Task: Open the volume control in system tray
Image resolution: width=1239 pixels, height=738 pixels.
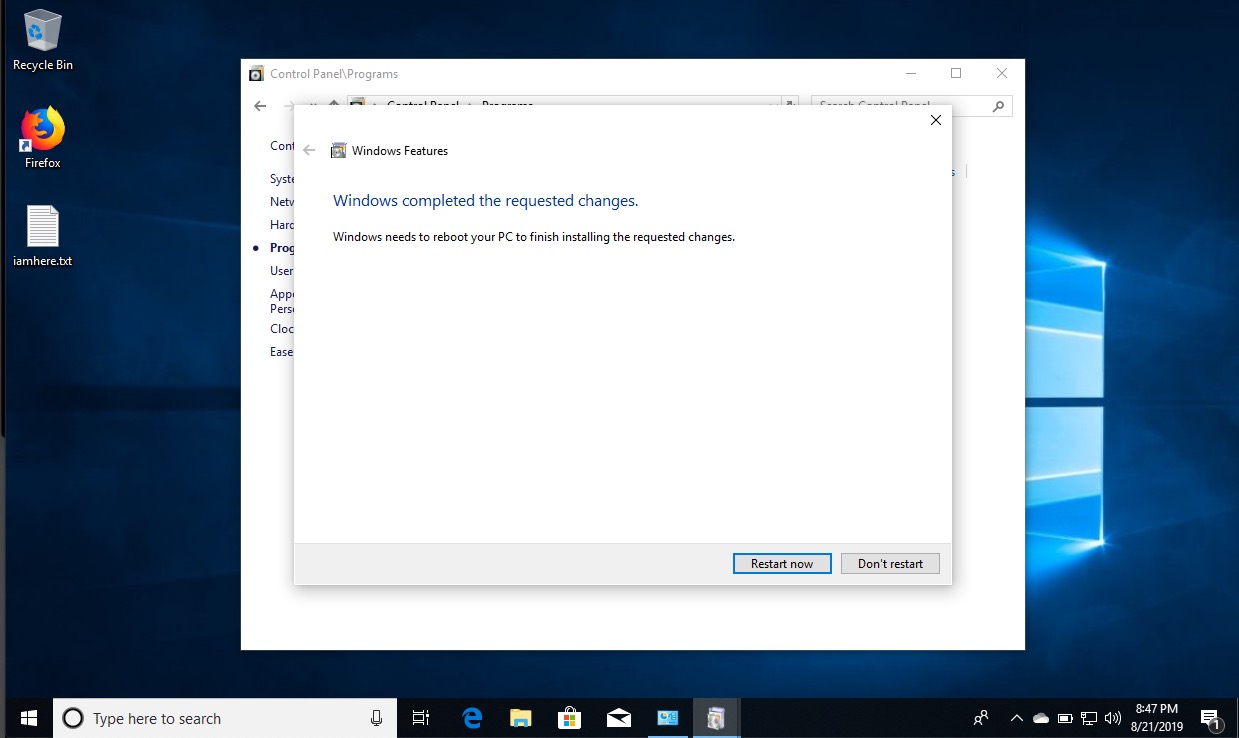Action: pyautogui.click(x=1113, y=718)
